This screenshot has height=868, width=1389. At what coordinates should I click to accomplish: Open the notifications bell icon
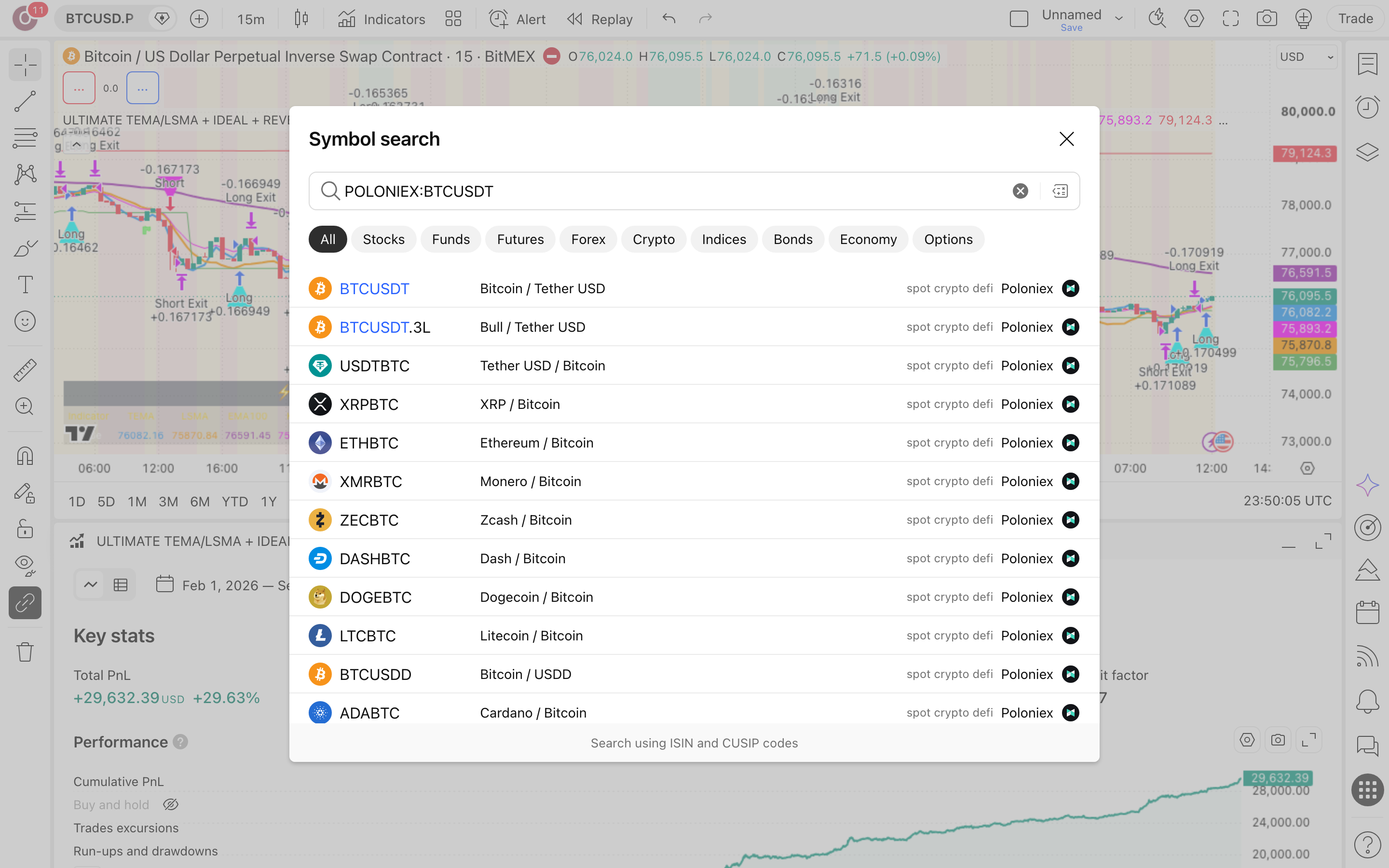tap(1367, 701)
